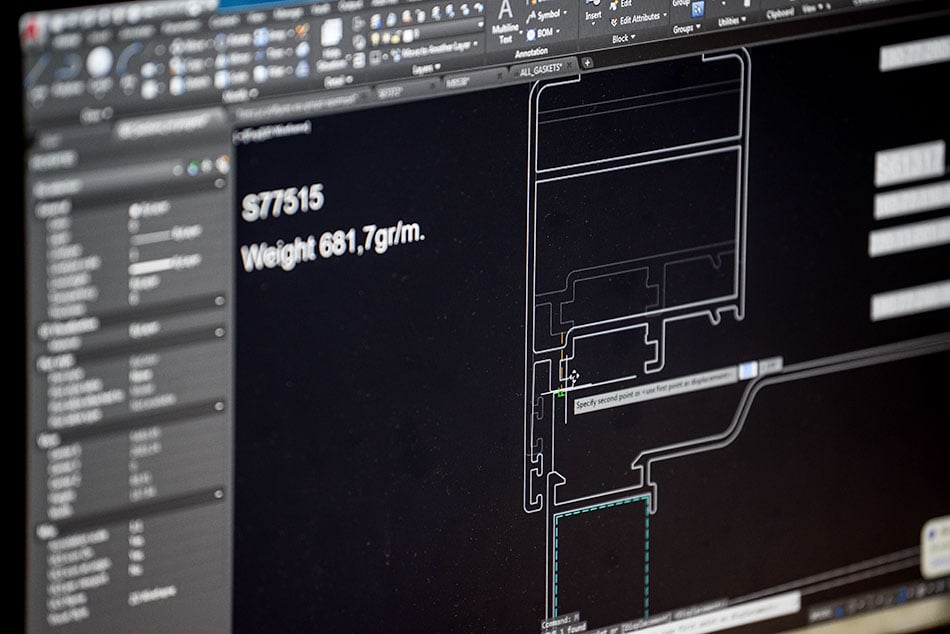Click the dynamic input coordinate field

749,369
